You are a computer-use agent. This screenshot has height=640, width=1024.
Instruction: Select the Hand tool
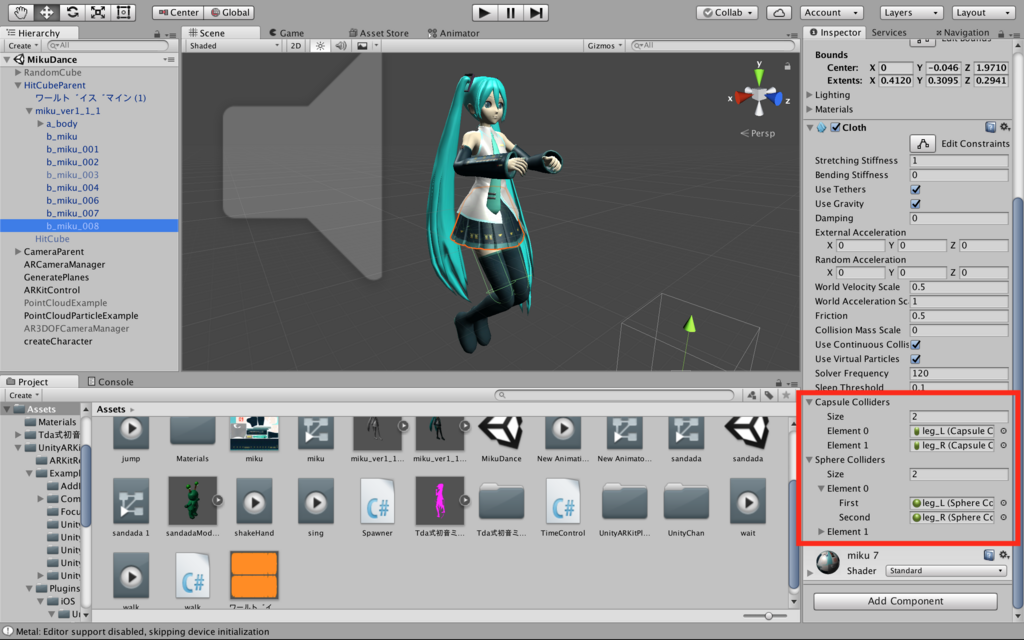click(x=21, y=12)
